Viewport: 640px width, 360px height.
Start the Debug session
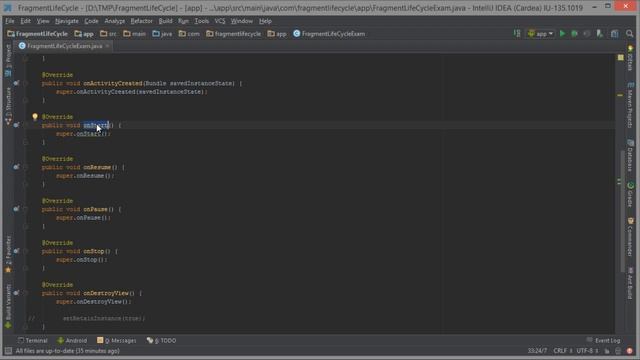click(574, 34)
